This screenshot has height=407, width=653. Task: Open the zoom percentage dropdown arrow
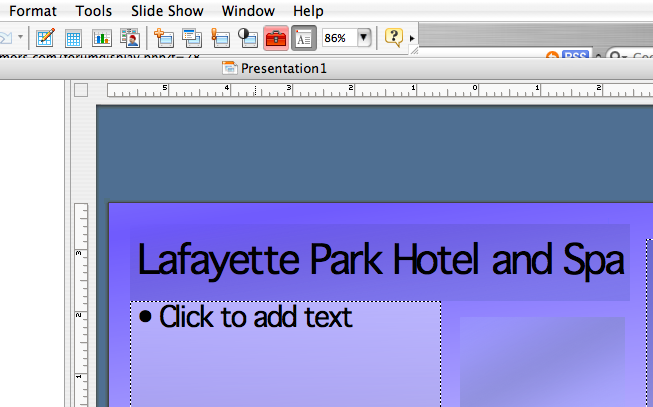click(x=364, y=38)
